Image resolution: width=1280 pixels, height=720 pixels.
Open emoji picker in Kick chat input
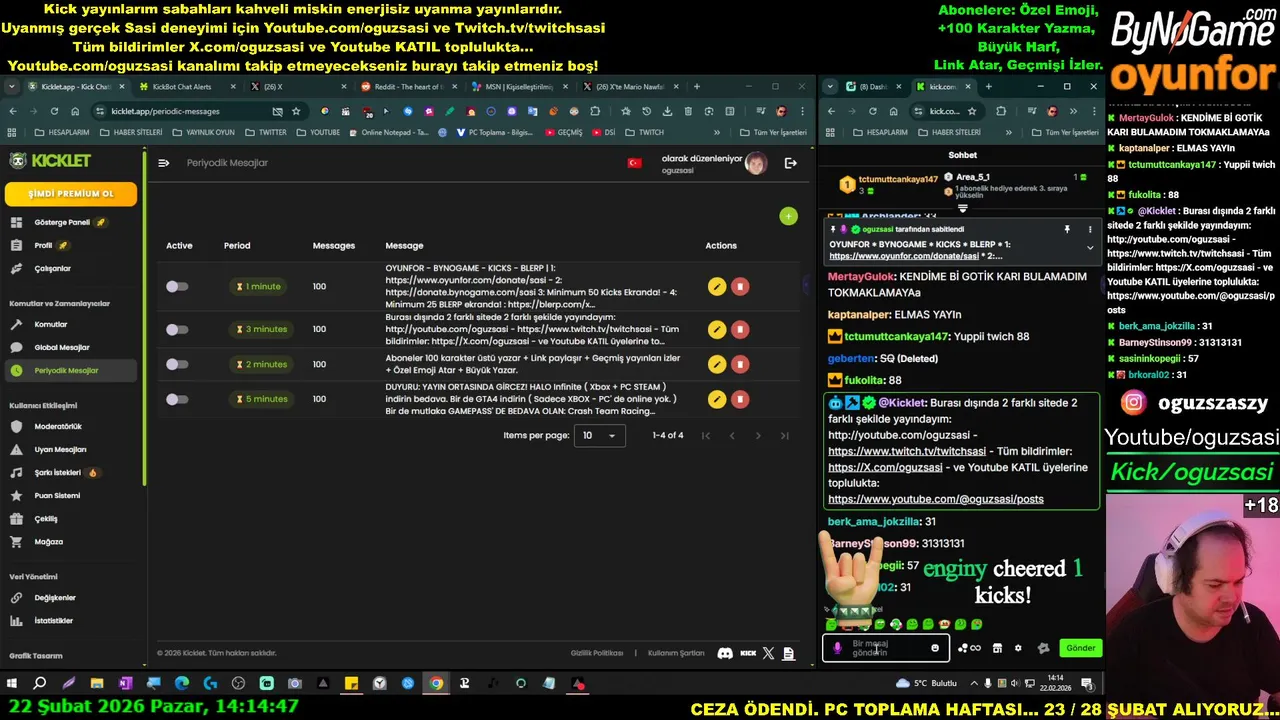[x=935, y=648]
